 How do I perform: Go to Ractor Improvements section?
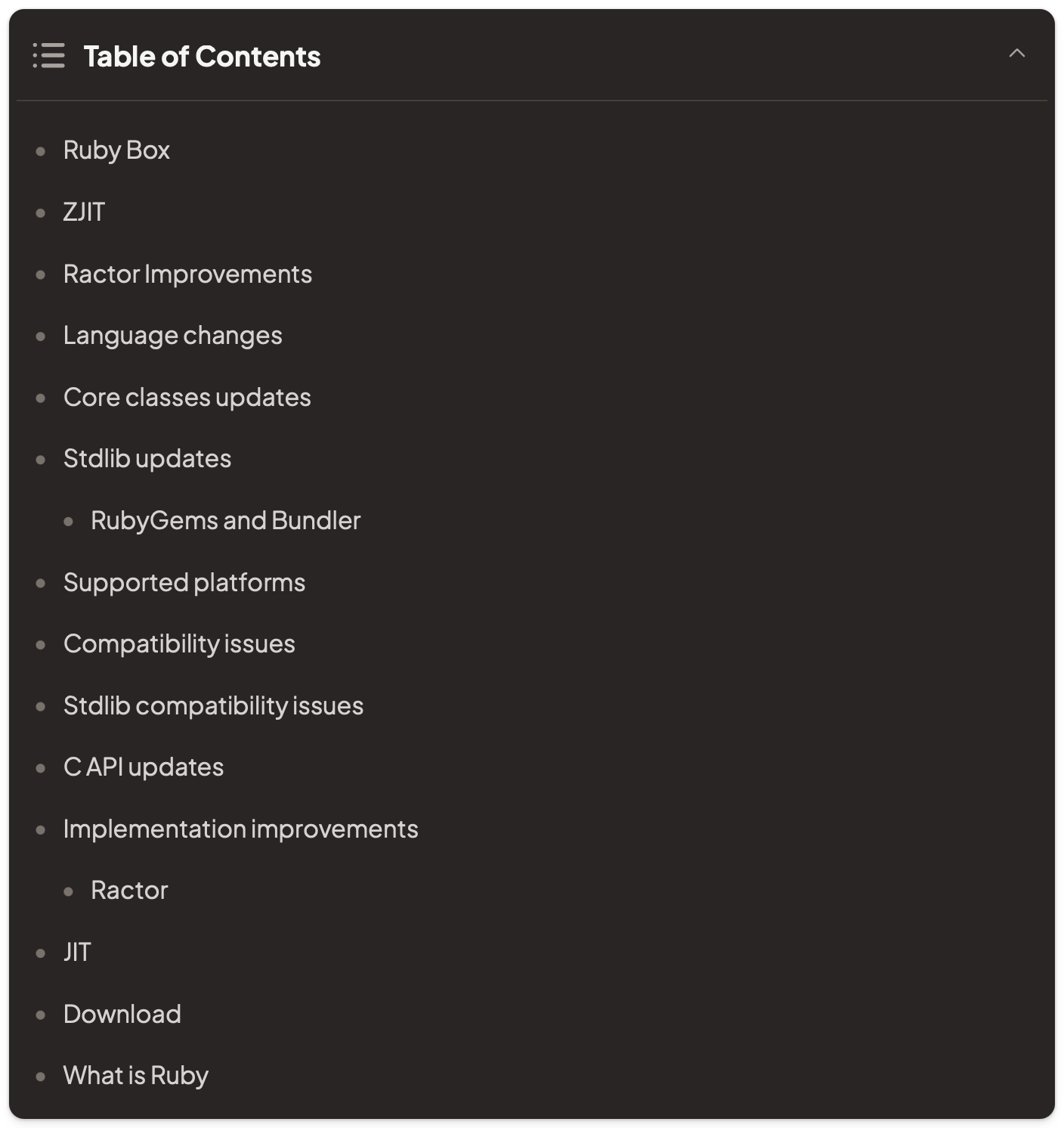[x=187, y=274]
